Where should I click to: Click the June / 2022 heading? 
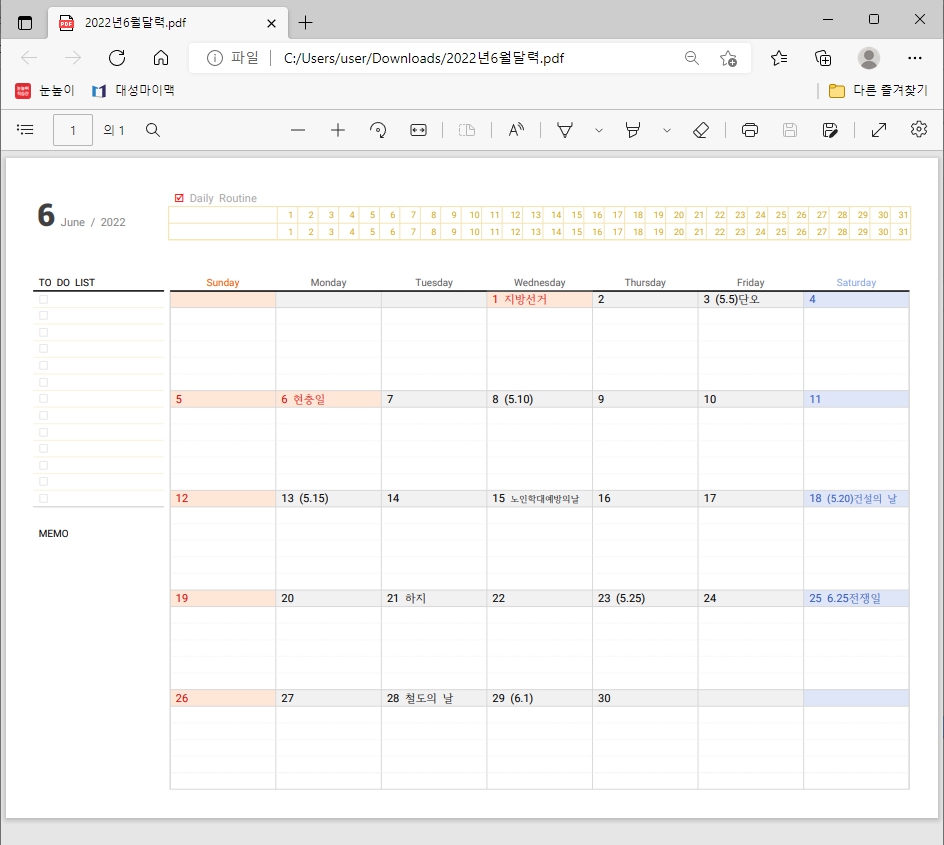tap(93, 222)
